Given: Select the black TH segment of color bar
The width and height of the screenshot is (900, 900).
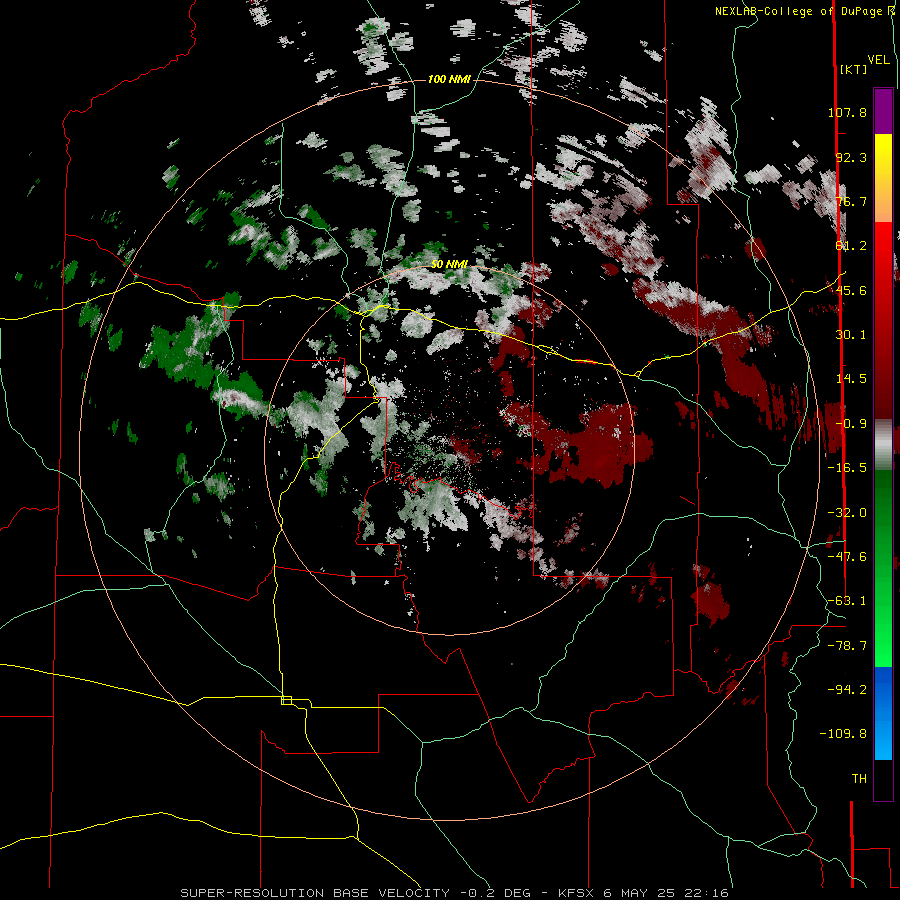Looking at the screenshot, I should pyautogui.click(x=883, y=779).
